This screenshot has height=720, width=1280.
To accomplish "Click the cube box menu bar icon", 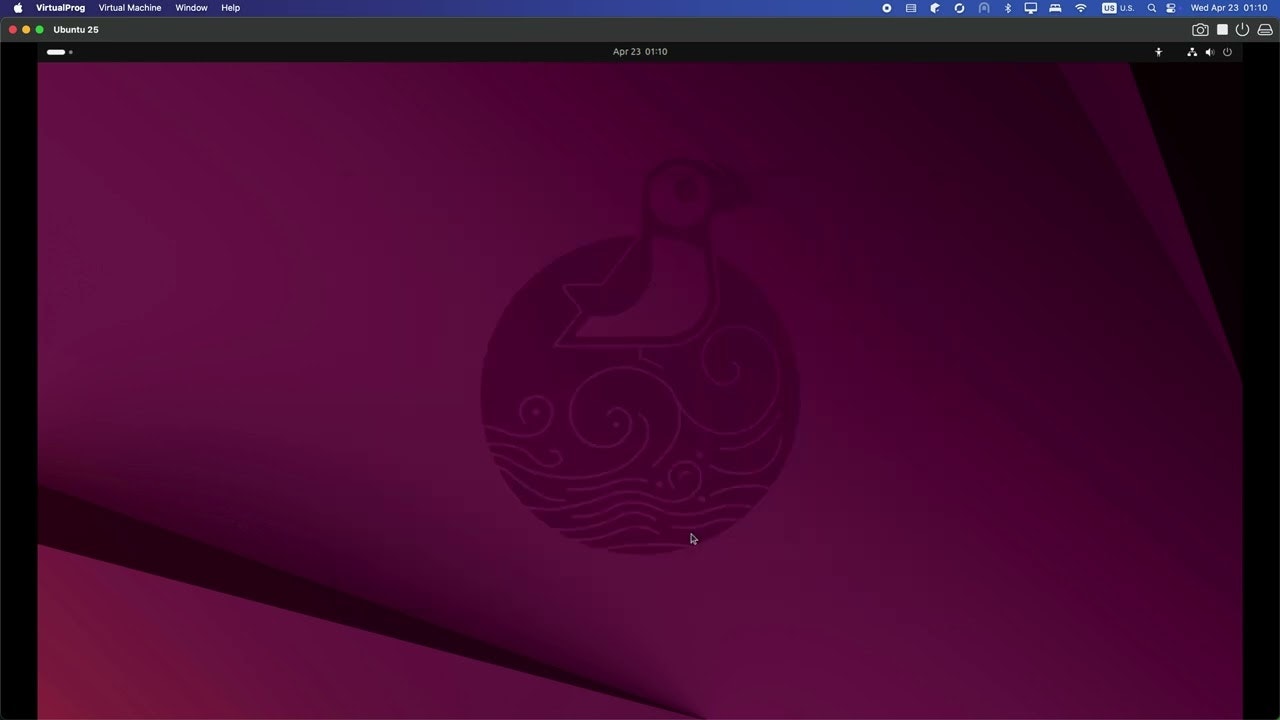I will coord(935,8).
